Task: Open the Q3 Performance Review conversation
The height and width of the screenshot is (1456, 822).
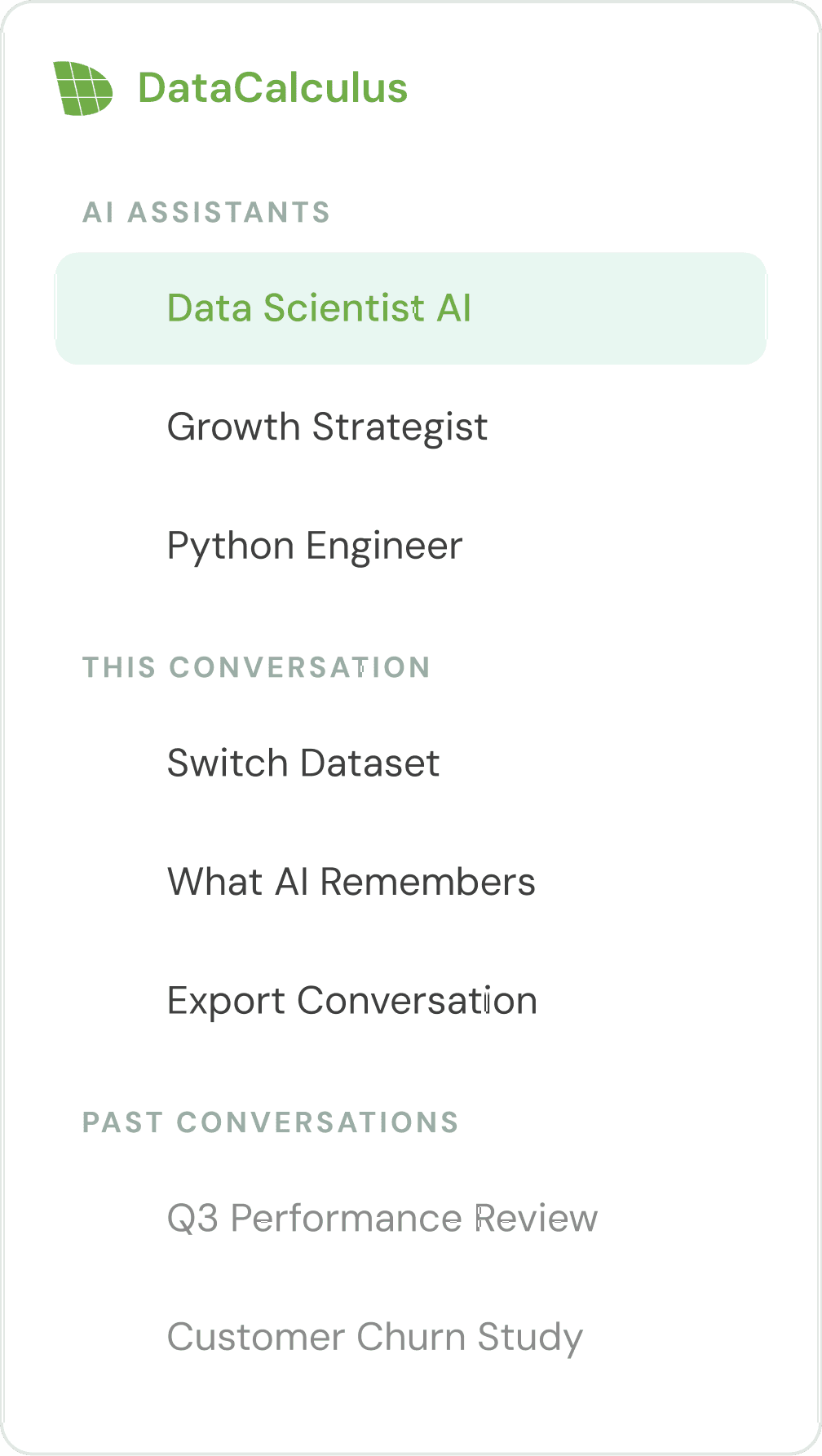Action: click(x=411, y=1219)
